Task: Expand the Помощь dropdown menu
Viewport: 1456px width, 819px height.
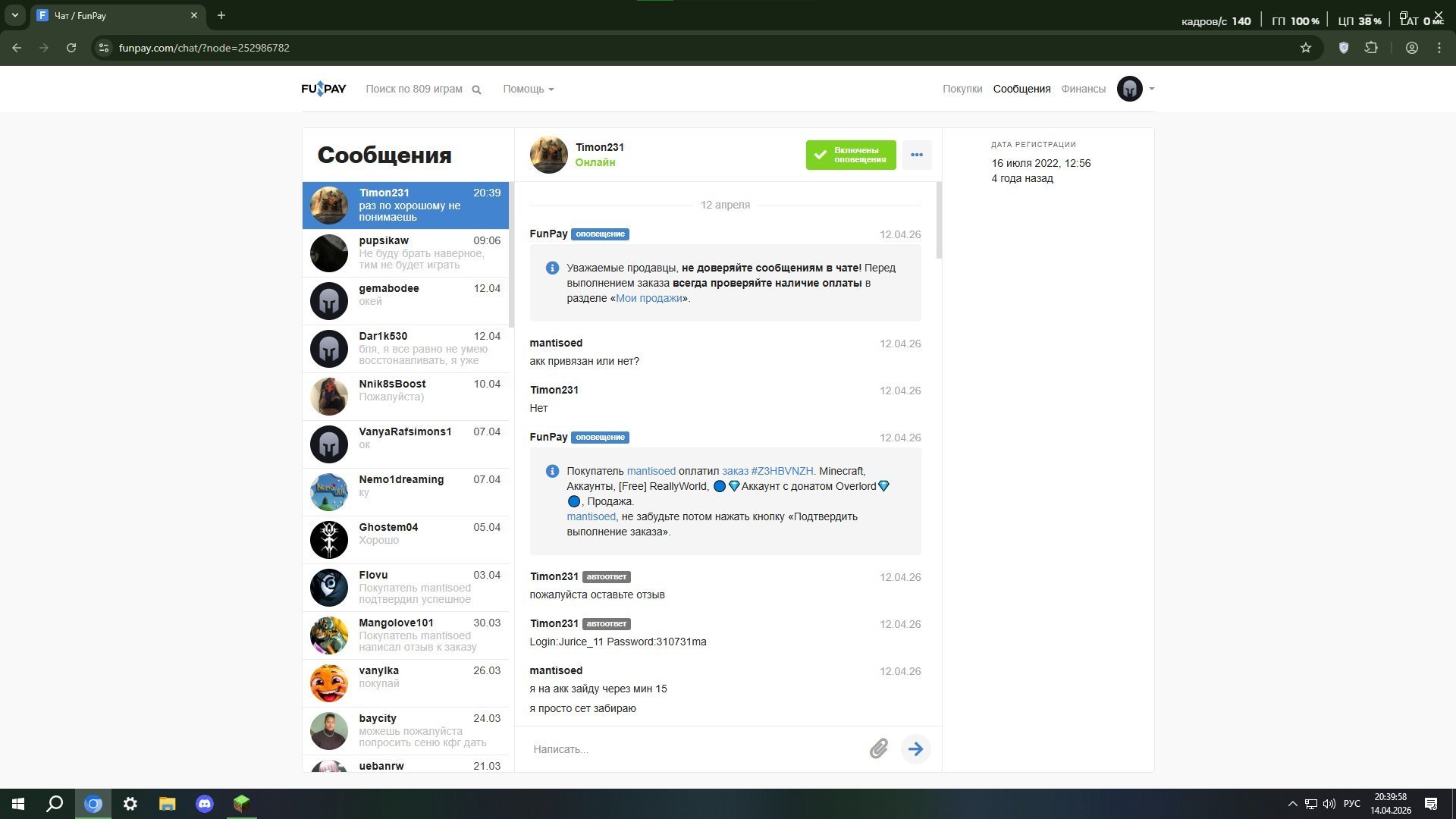Action: pyautogui.click(x=528, y=89)
